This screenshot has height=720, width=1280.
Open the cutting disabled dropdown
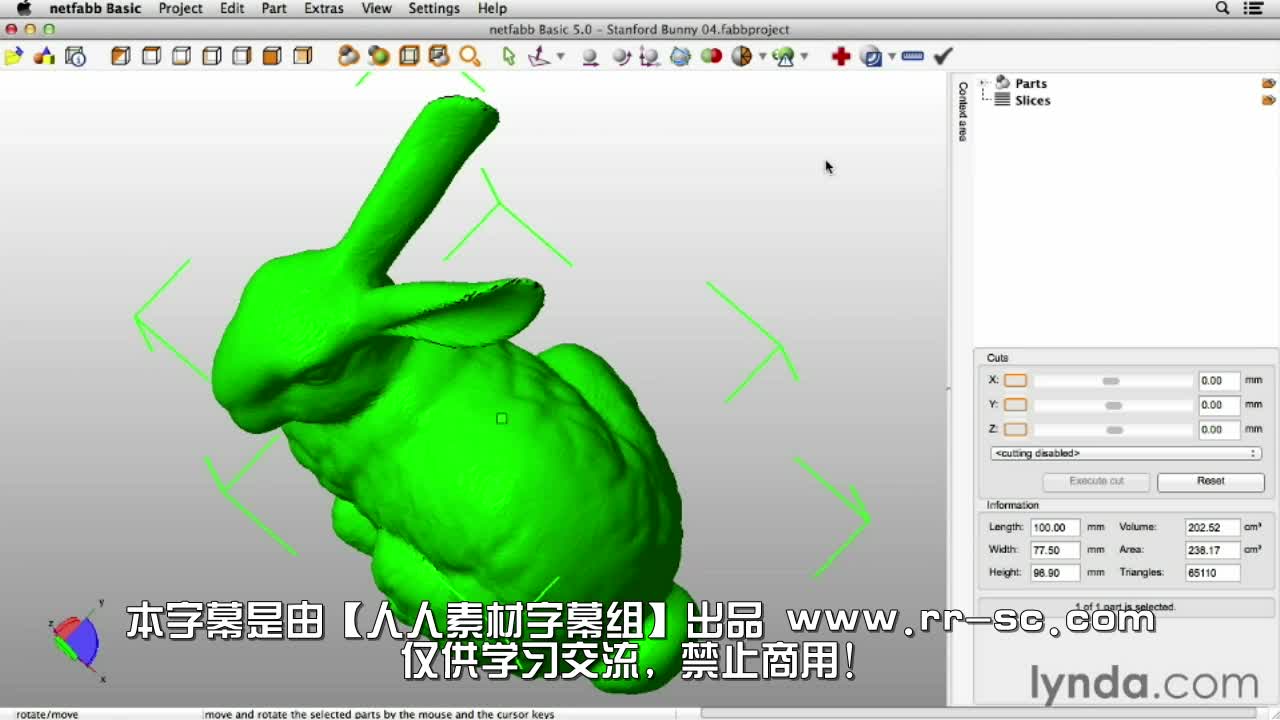tap(1125, 453)
